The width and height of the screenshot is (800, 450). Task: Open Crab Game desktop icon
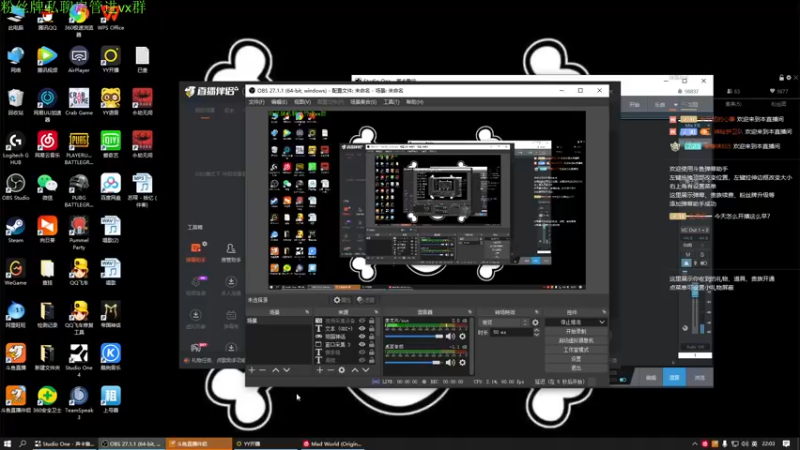click(79, 102)
